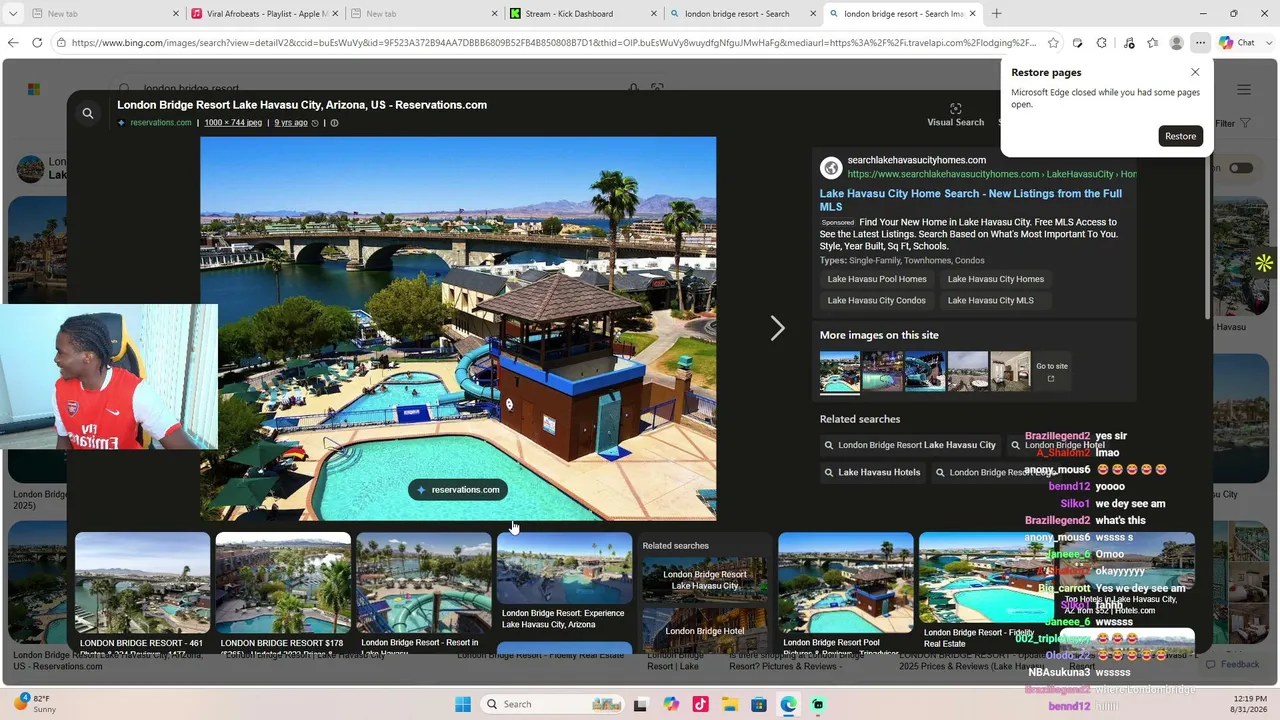Switch to the first New tab
1280x720 pixels.
pos(105,14)
